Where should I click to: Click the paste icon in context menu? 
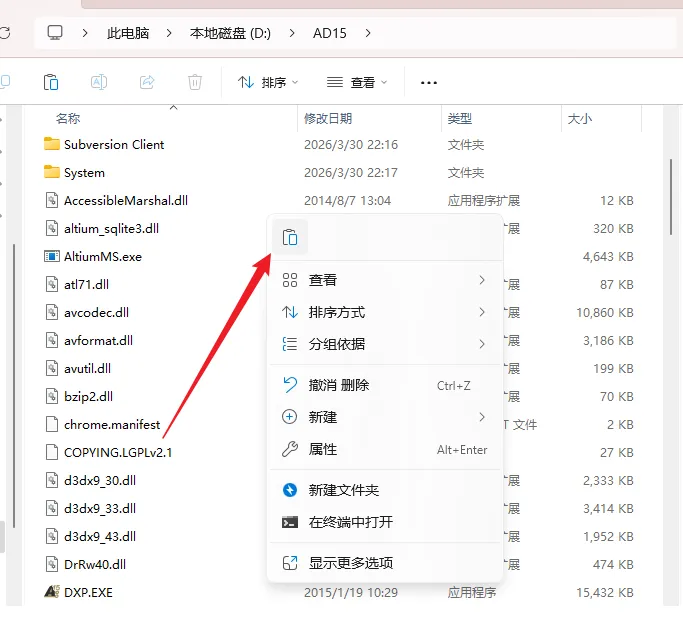pos(290,237)
